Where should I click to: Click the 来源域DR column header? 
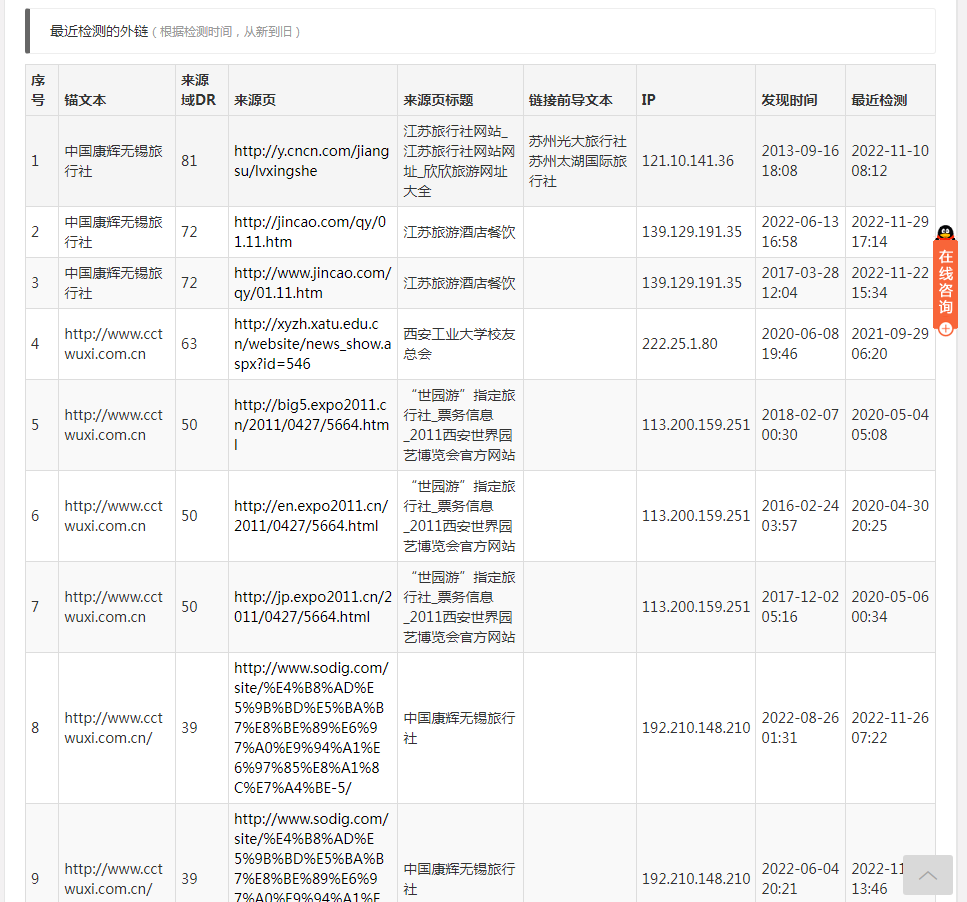pos(198,90)
